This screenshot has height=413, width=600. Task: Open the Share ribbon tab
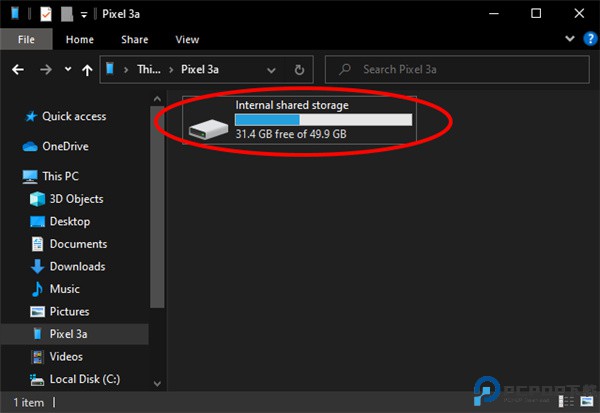tap(134, 40)
